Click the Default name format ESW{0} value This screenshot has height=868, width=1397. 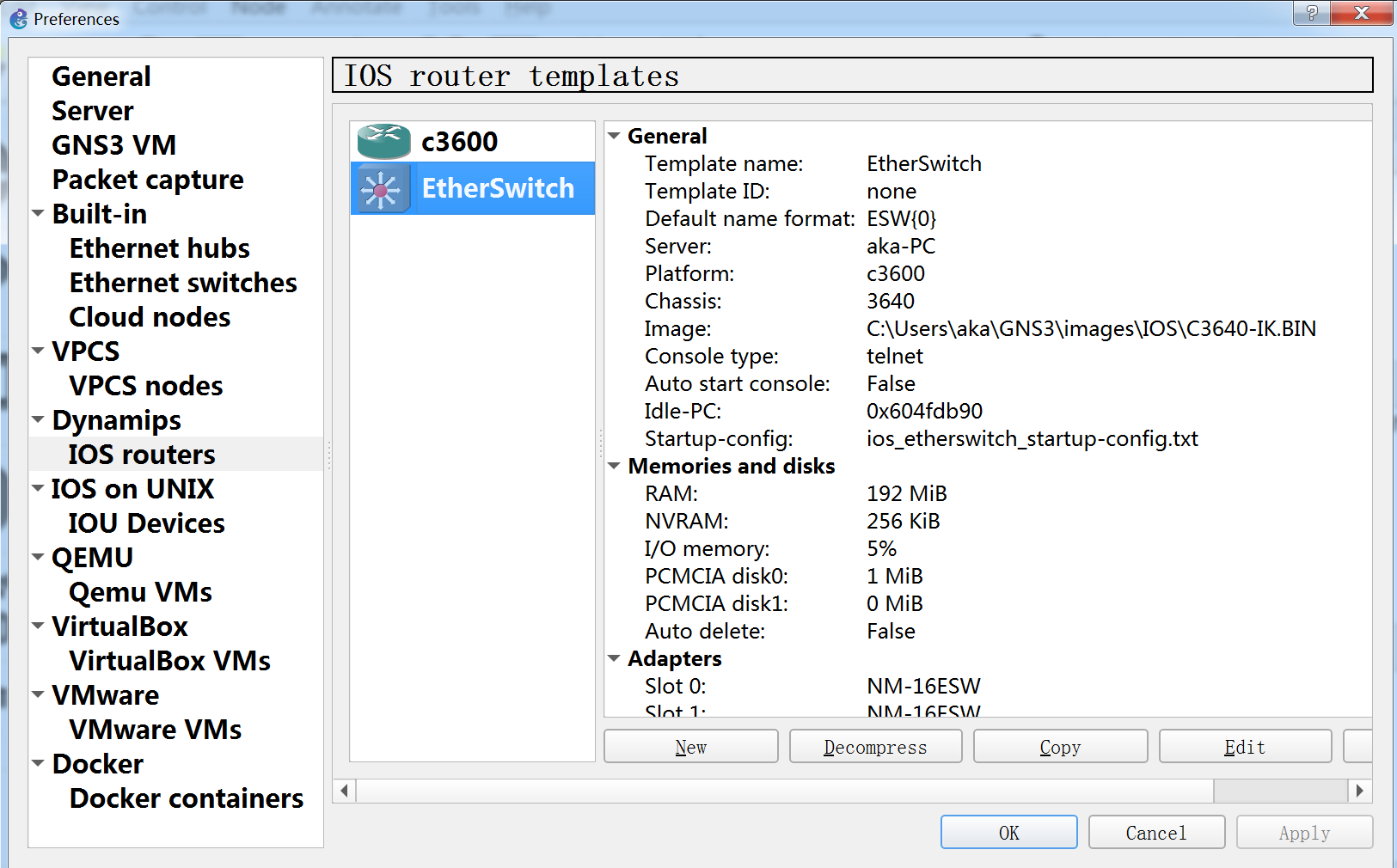point(902,218)
